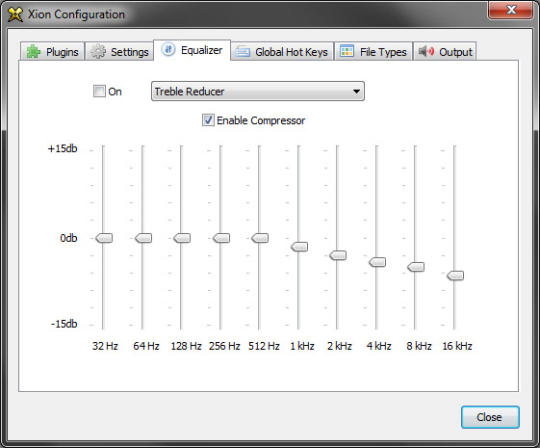Click the +15db scale label
540x448 pixels.
[x=62, y=148]
